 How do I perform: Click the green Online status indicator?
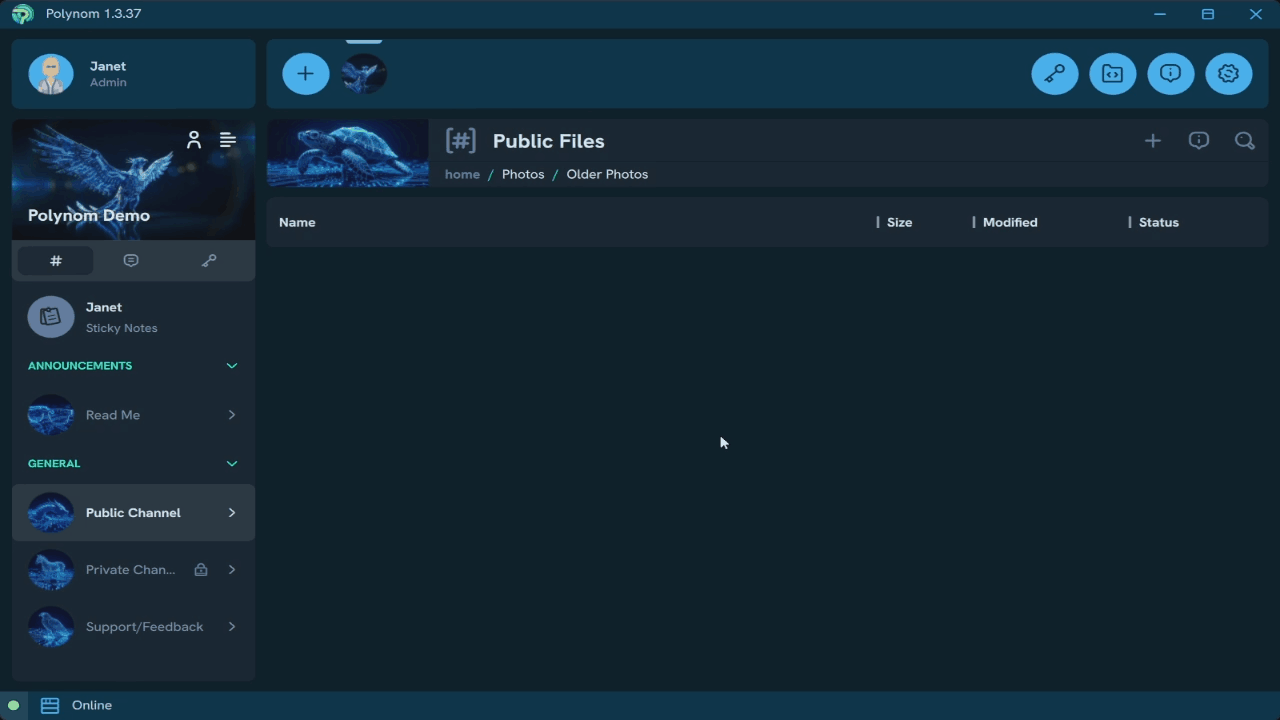pos(12,705)
